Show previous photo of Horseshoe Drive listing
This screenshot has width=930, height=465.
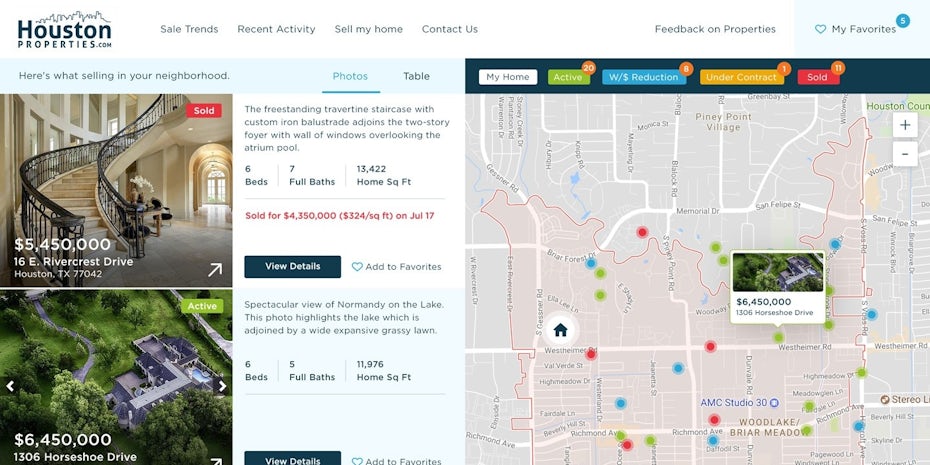[11, 386]
